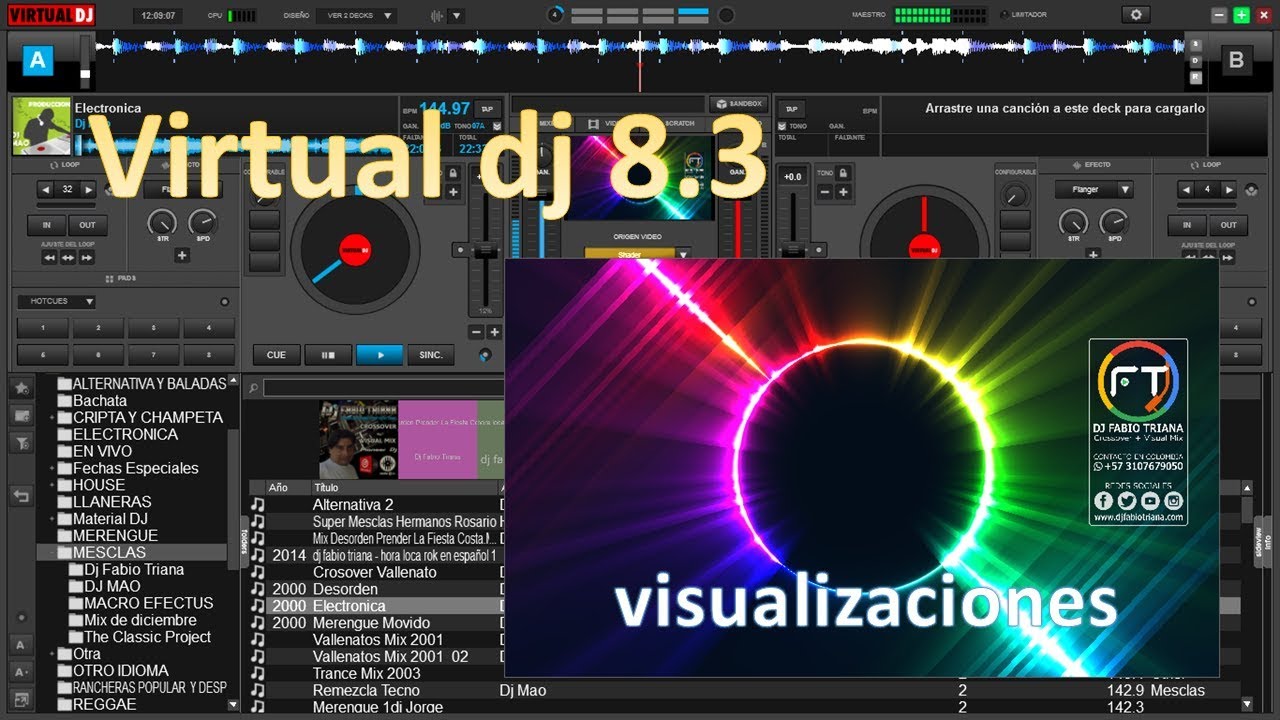Expand the HOUSE folder
Viewport: 1280px width, 720px height.
(x=52, y=485)
